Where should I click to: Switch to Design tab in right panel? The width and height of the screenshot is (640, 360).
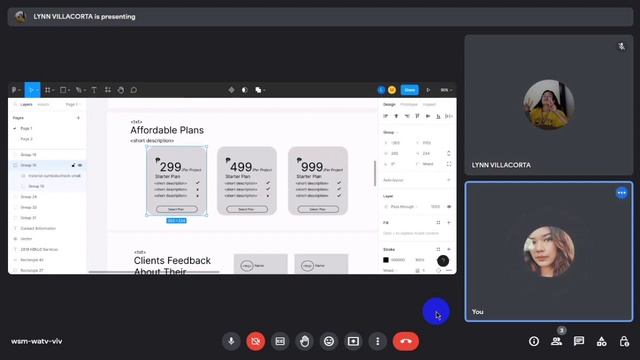389,104
